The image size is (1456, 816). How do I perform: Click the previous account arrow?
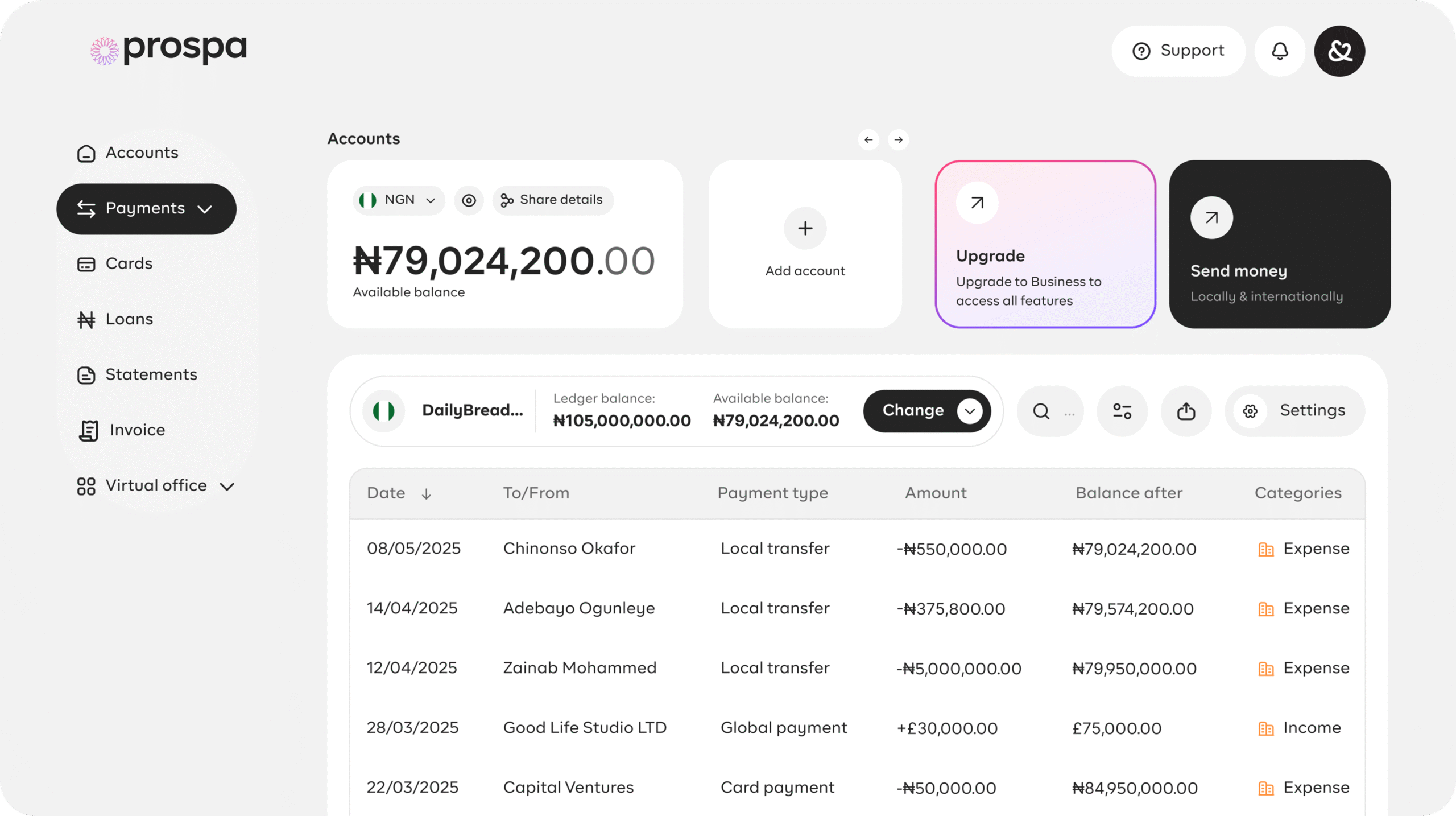coord(868,139)
